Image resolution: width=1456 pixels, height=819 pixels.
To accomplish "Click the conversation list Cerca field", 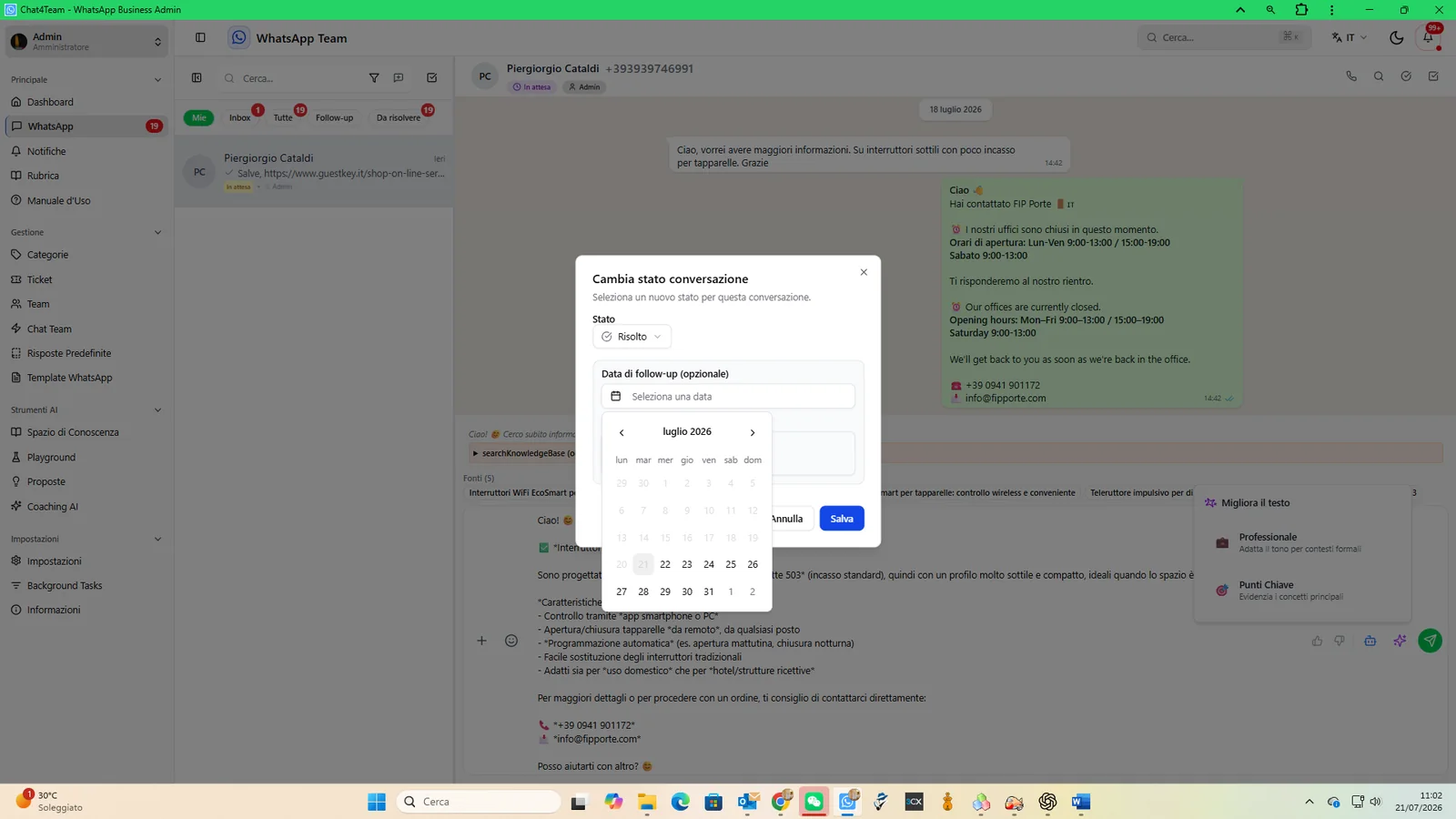I will click(x=291, y=78).
